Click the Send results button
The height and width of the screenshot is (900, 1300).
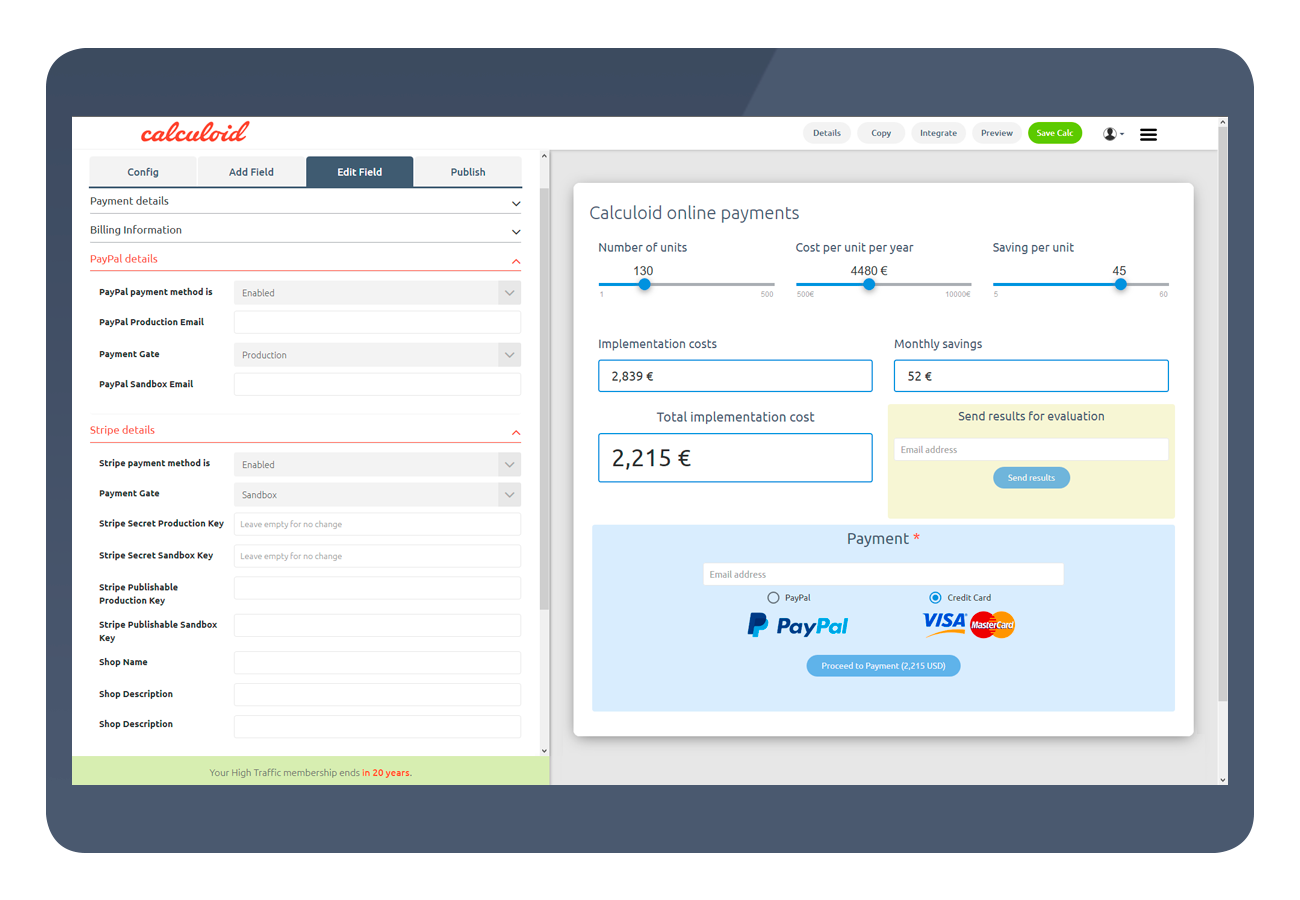coord(1031,478)
